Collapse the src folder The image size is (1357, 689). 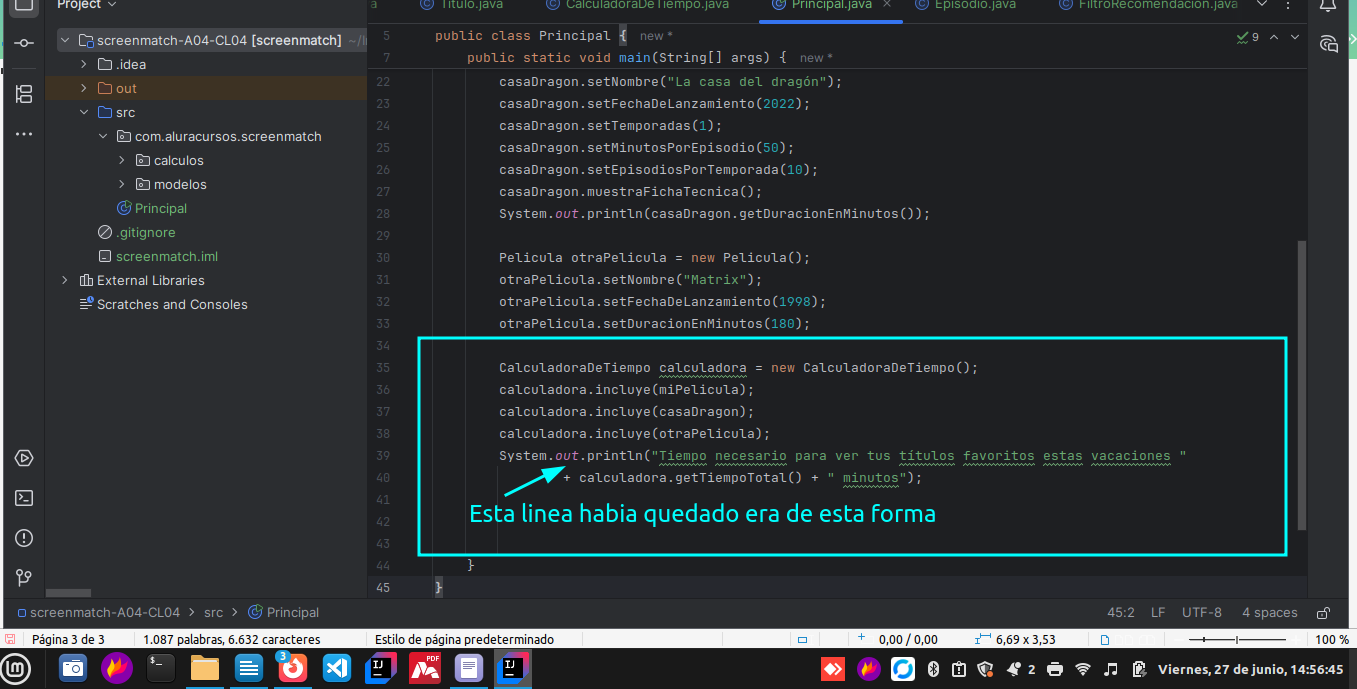(x=85, y=112)
